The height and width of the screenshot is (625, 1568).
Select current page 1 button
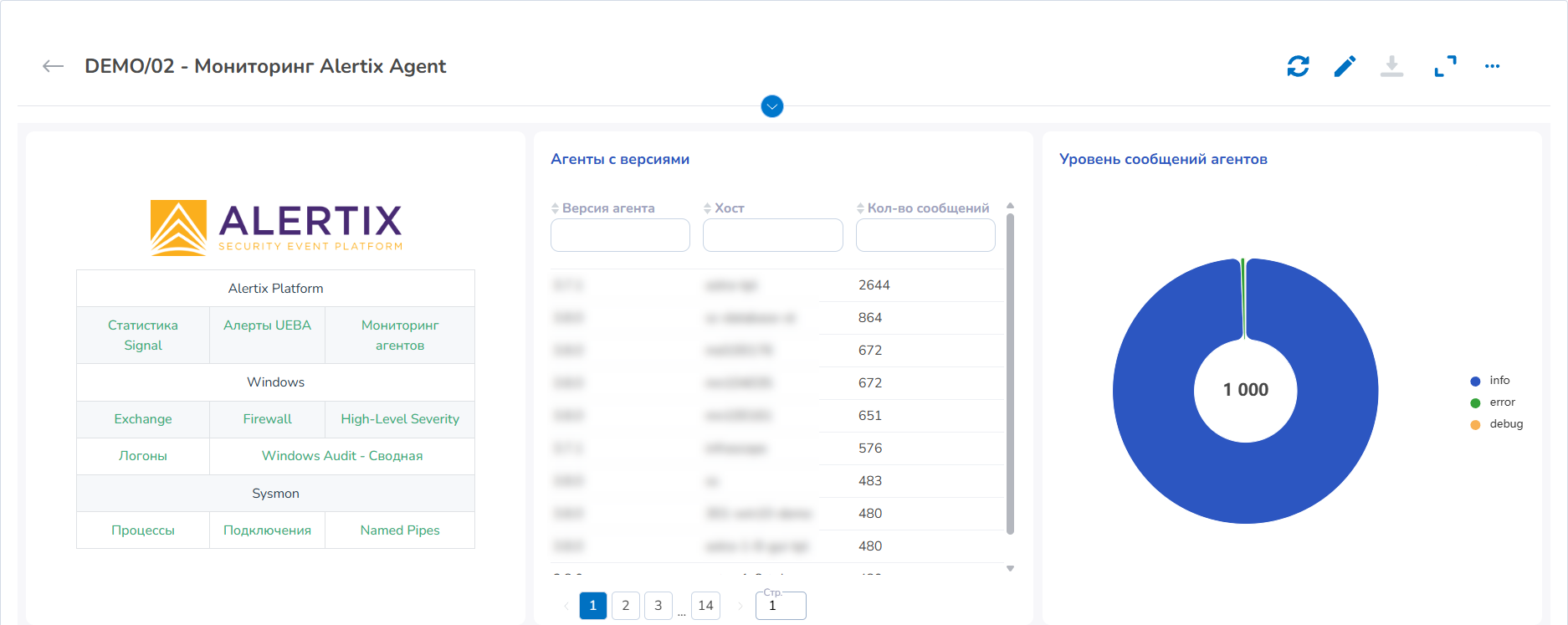(593, 605)
